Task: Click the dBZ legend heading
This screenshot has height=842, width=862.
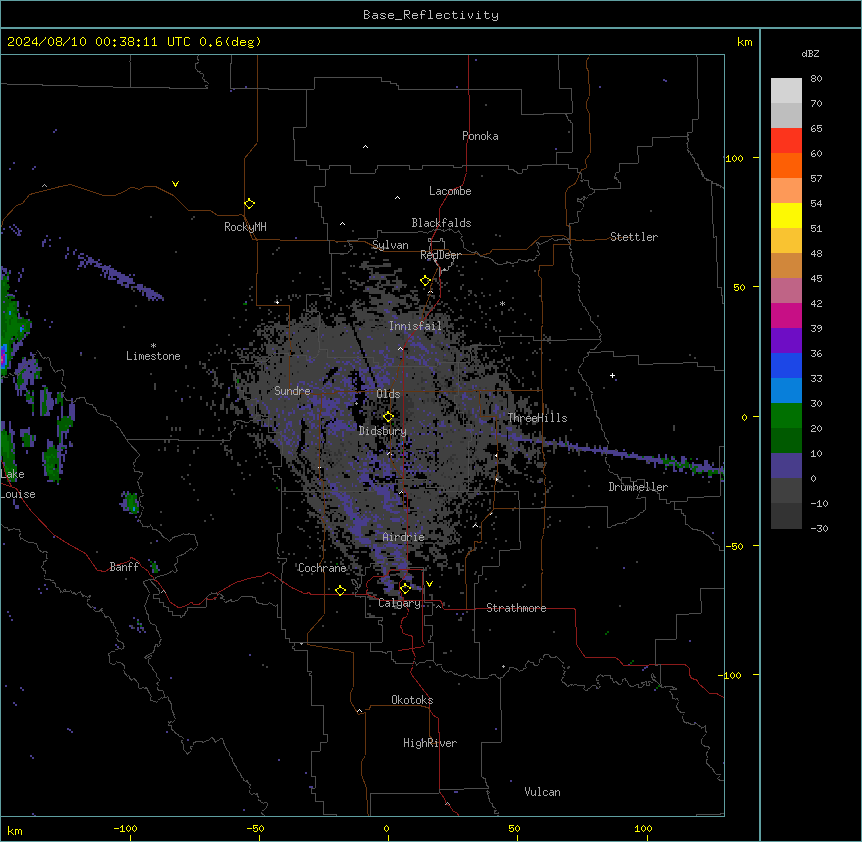Action: pos(810,53)
